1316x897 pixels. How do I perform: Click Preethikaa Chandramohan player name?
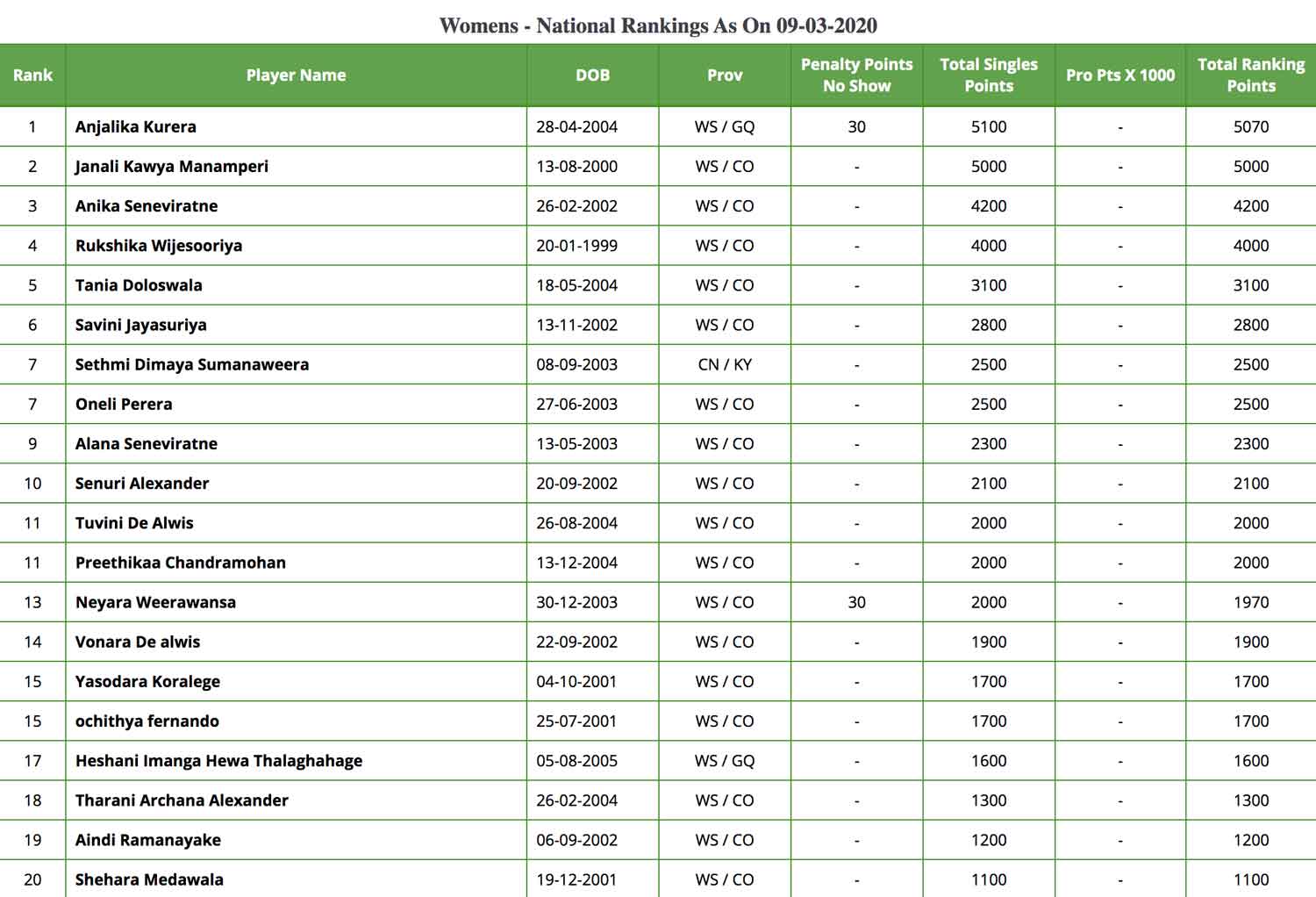[181, 563]
